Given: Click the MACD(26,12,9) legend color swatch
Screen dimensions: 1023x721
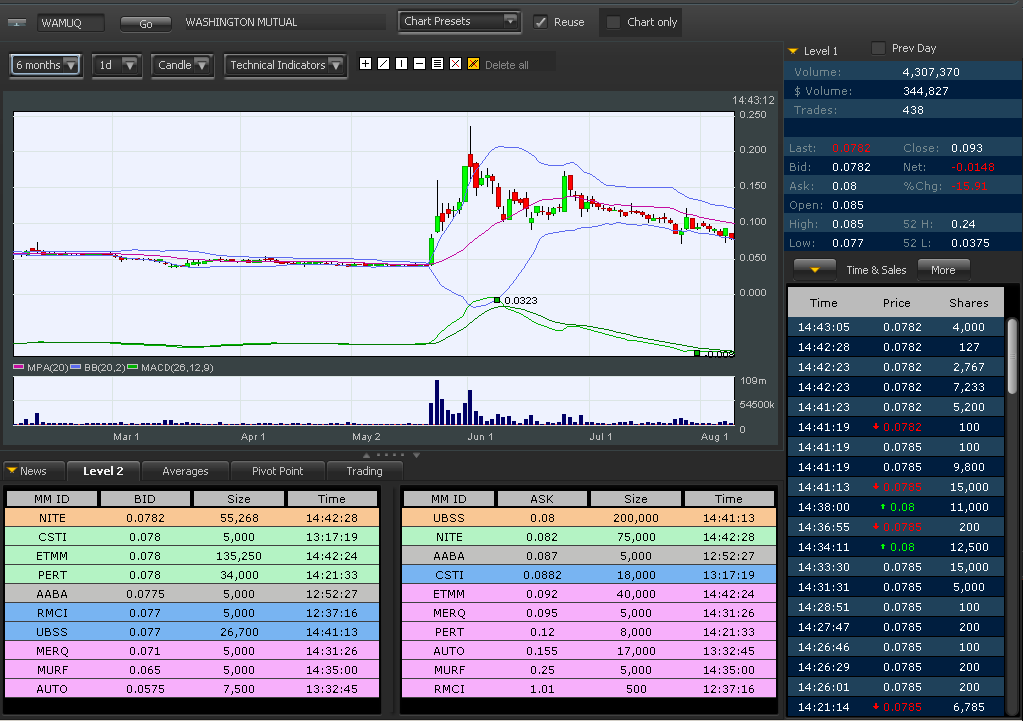Looking at the screenshot, I should (x=133, y=367).
